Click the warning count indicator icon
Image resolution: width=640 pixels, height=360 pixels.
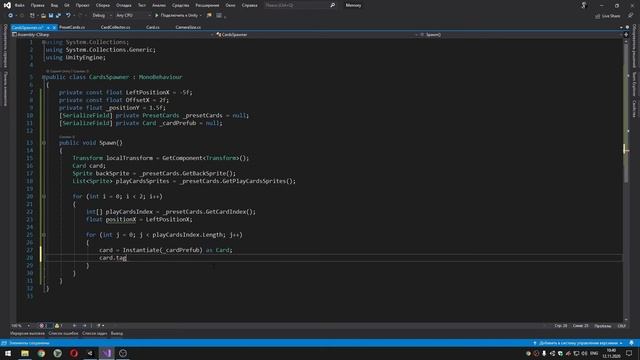coord(57,326)
